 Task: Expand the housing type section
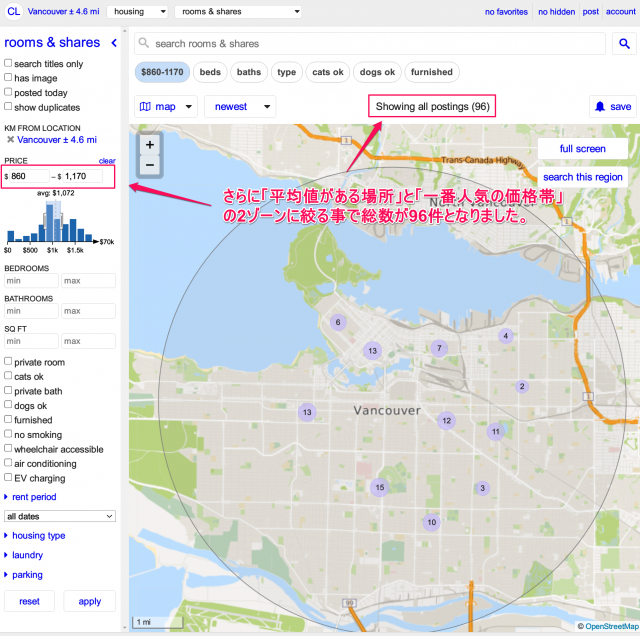tap(35, 536)
